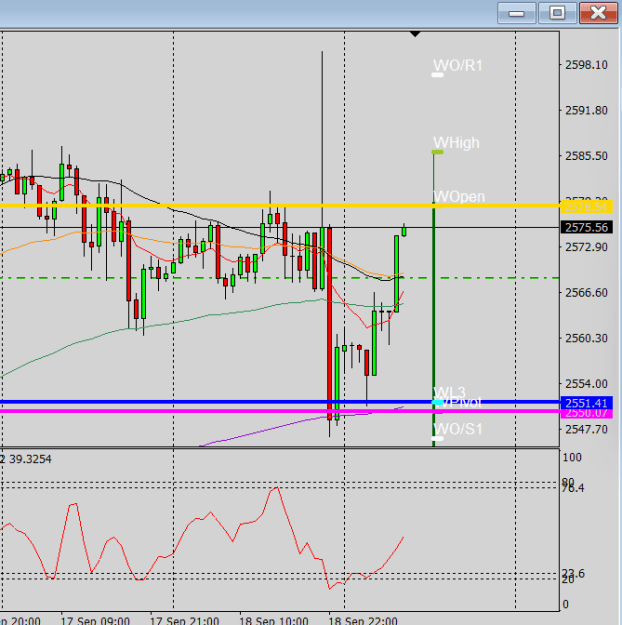Image resolution: width=622 pixels, height=625 pixels.
Task: Click the chart shift black triangle marker
Action: [415, 34]
